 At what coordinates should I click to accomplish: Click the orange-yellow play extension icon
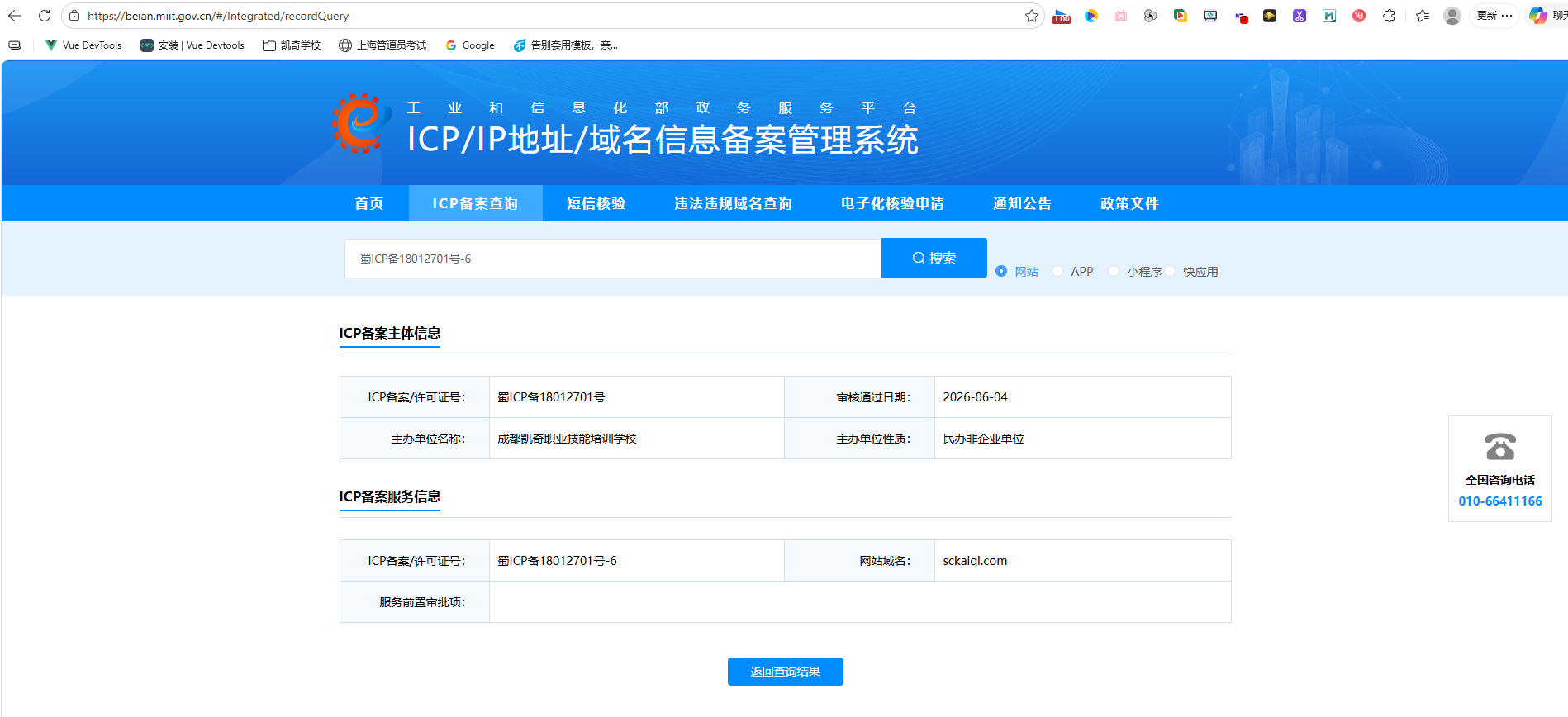click(x=1091, y=16)
